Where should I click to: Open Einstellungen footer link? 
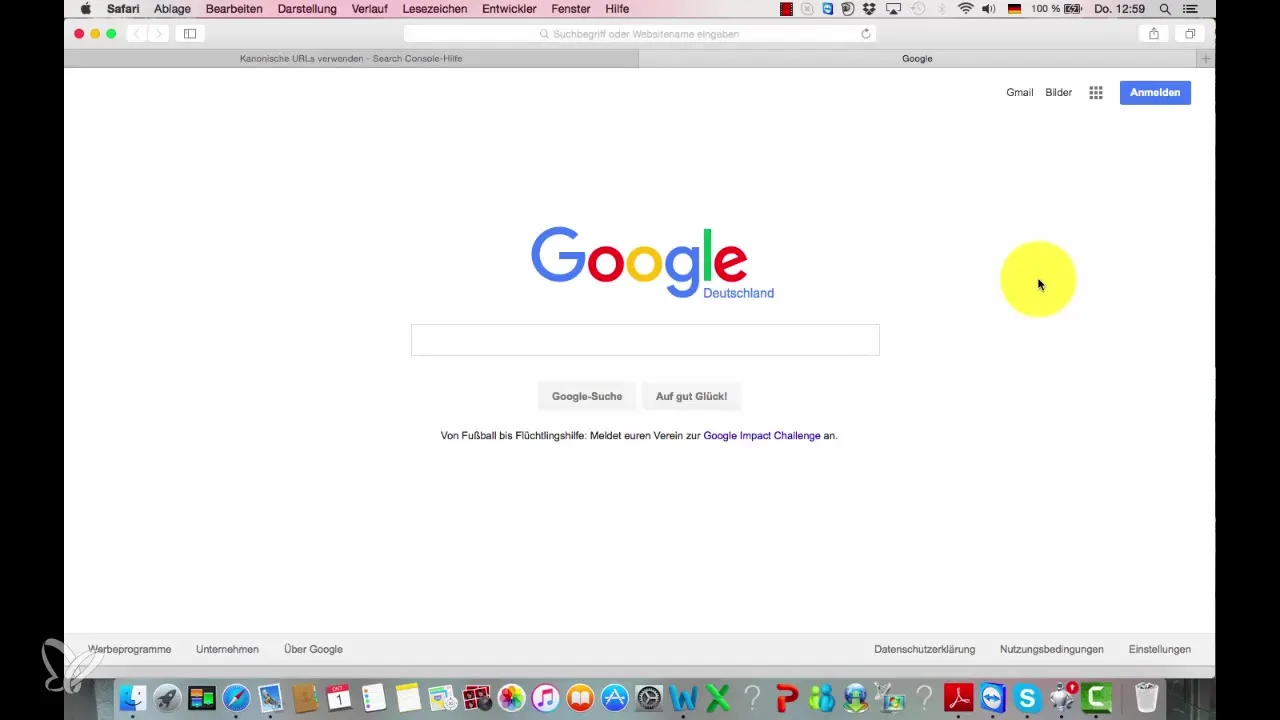pyautogui.click(x=1160, y=649)
